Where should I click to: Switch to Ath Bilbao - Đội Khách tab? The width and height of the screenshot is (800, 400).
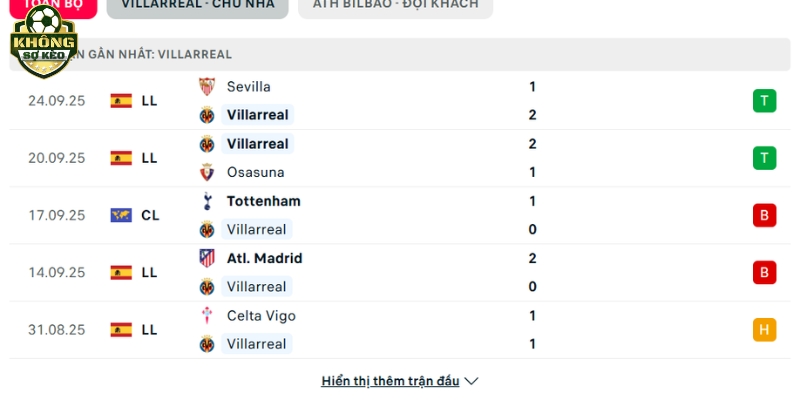395,7
